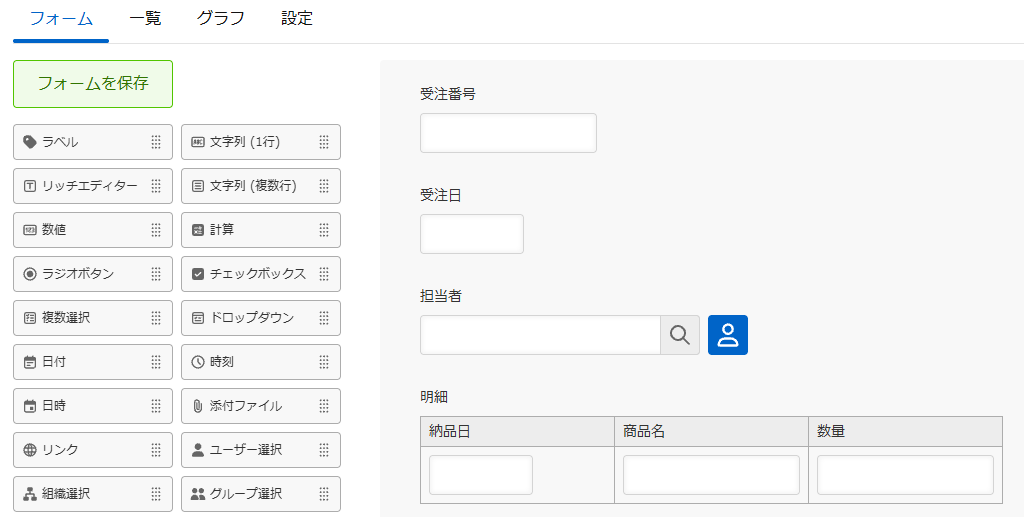Select the 文字列 (1行) field icon
1024x517 pixels.
tap(198, 142)
